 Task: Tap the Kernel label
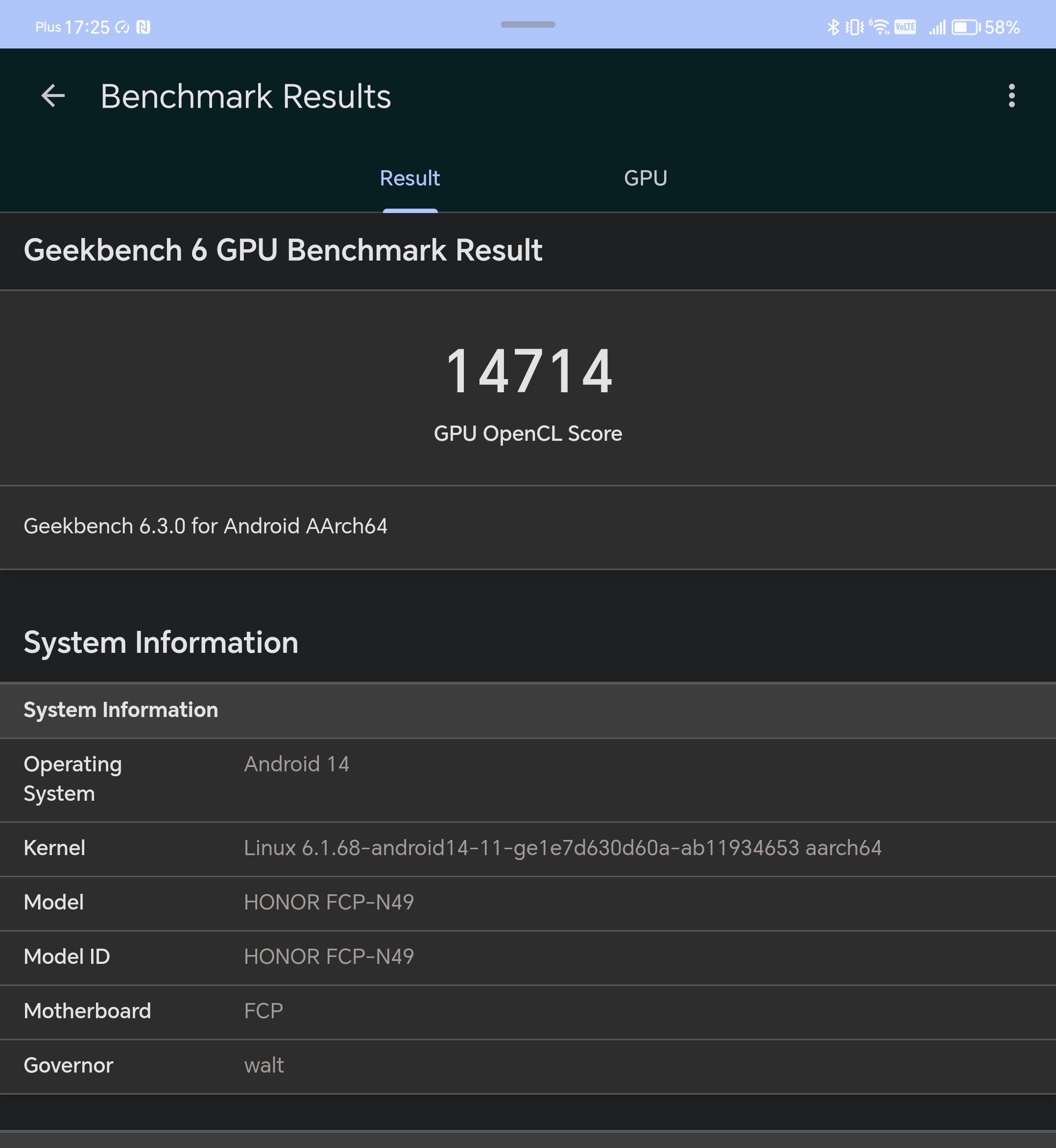[54, 848]
